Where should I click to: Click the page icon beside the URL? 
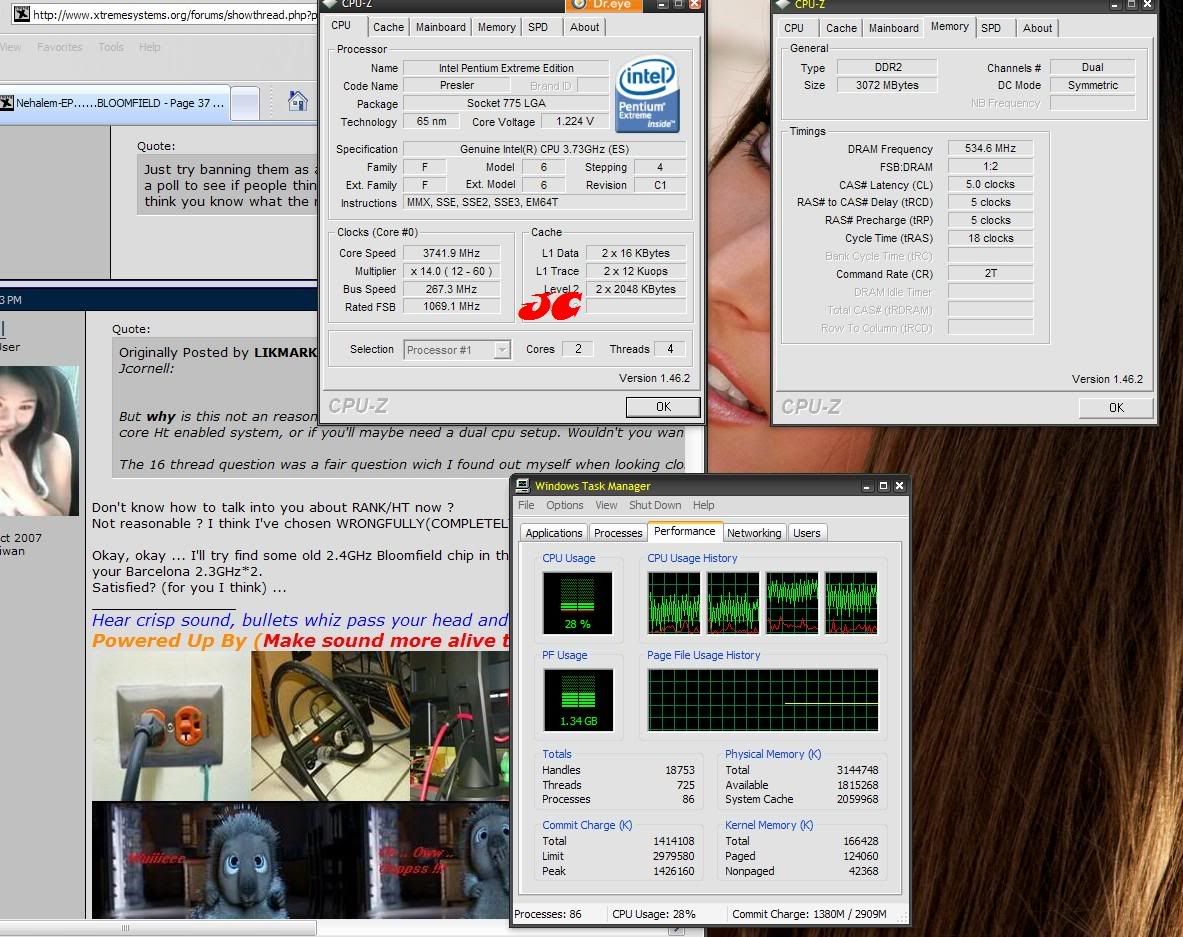(x=21, y=14)
